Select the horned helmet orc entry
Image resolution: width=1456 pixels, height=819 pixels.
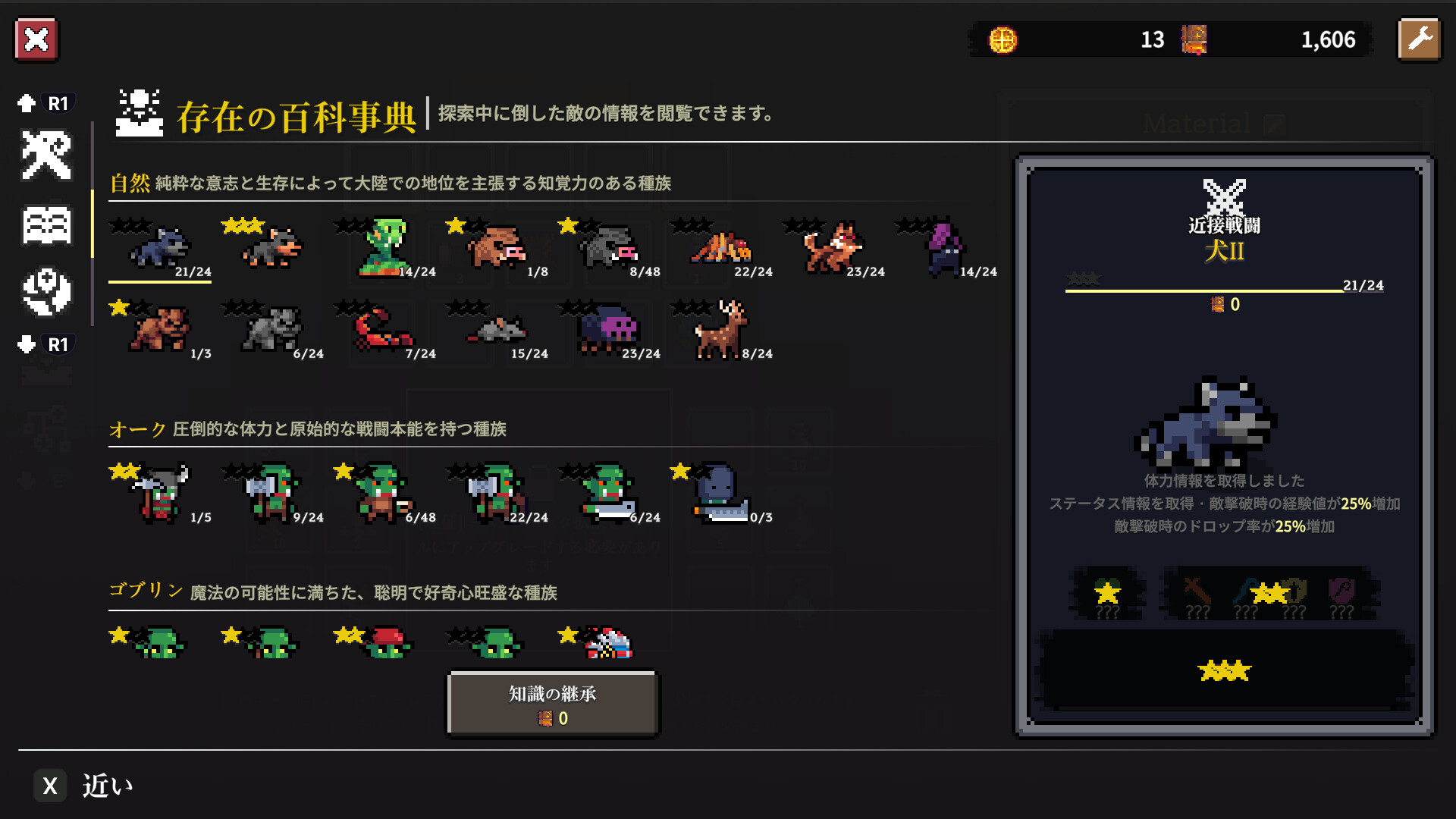[161, 493]
